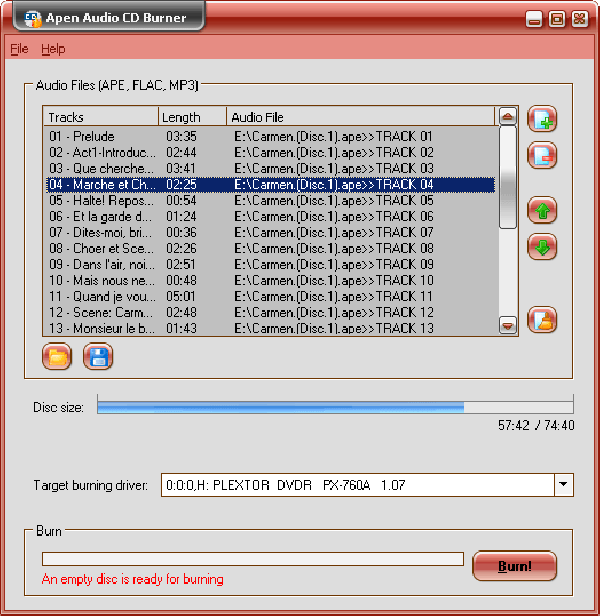
Task: Open a project with the folder icon
Action: (x=57, y=357)
